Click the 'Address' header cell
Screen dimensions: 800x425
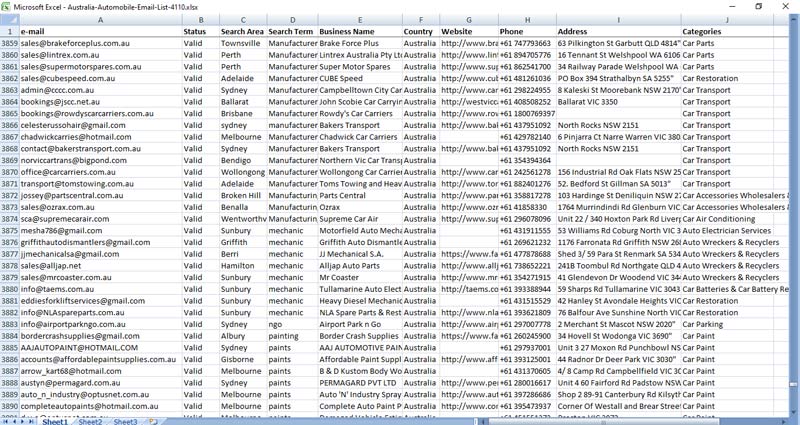618,32
